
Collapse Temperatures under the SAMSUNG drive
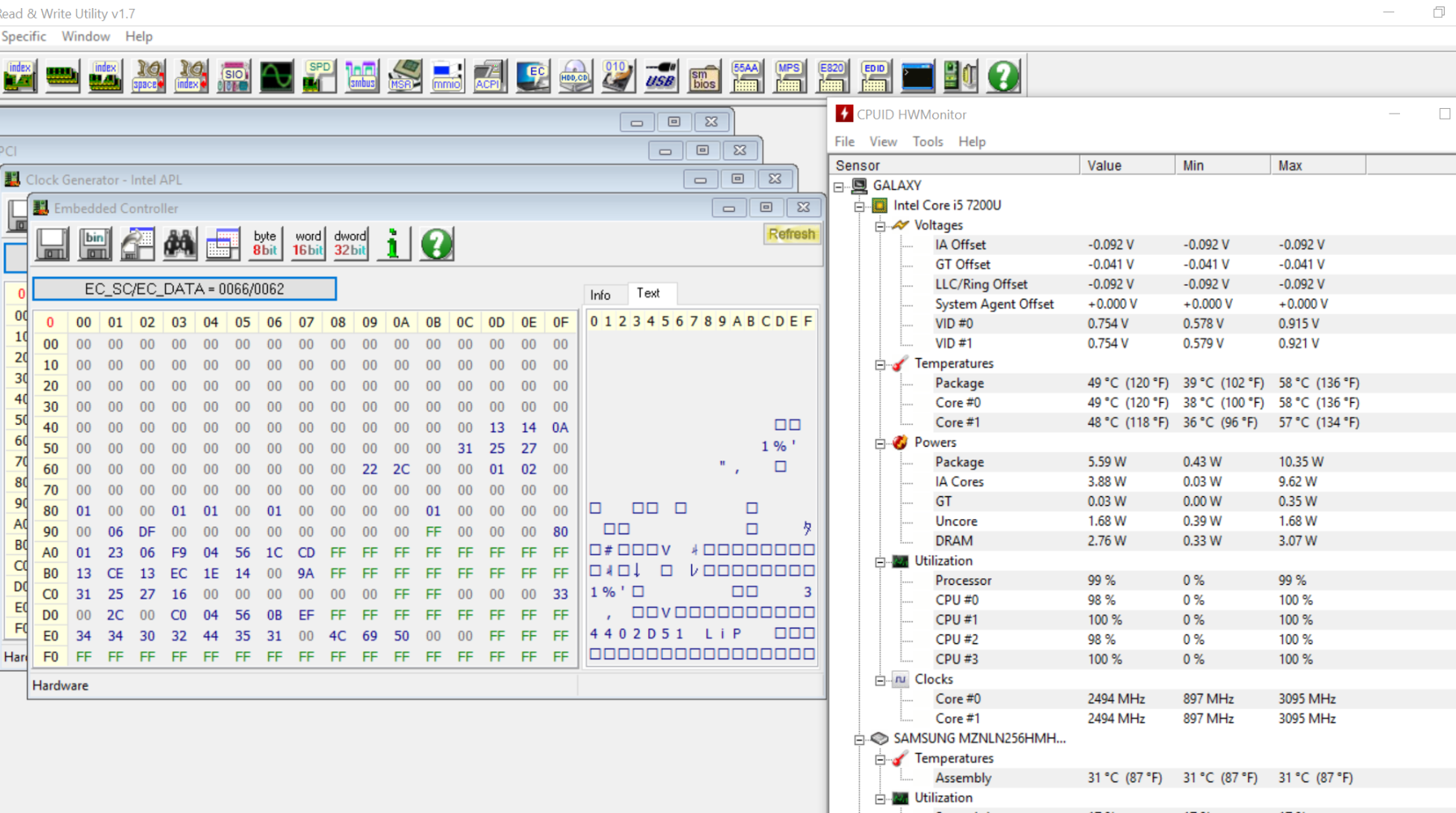point(880,759)
